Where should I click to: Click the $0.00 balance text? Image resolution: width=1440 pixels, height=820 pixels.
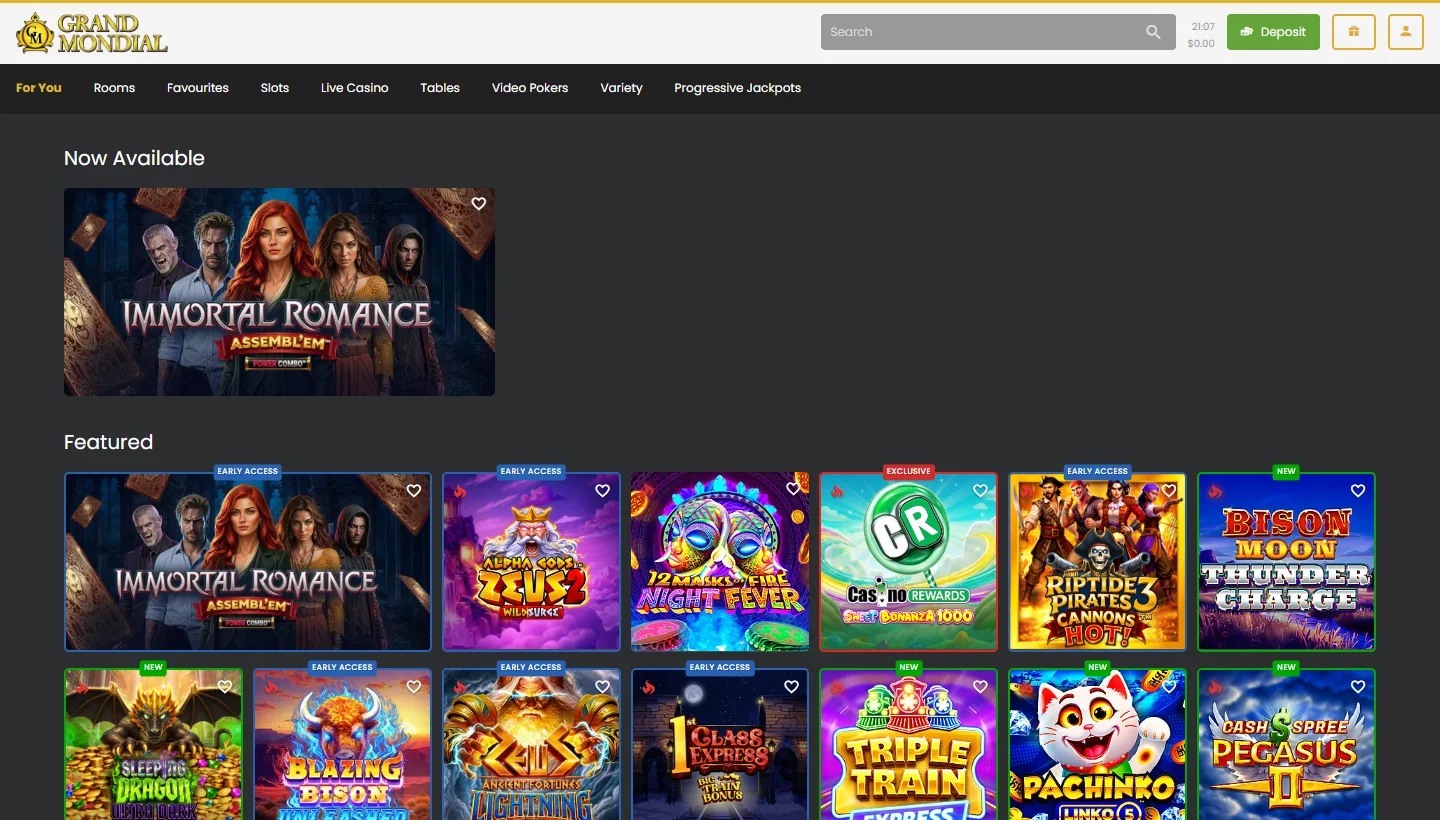click(x=1201, y=44)
